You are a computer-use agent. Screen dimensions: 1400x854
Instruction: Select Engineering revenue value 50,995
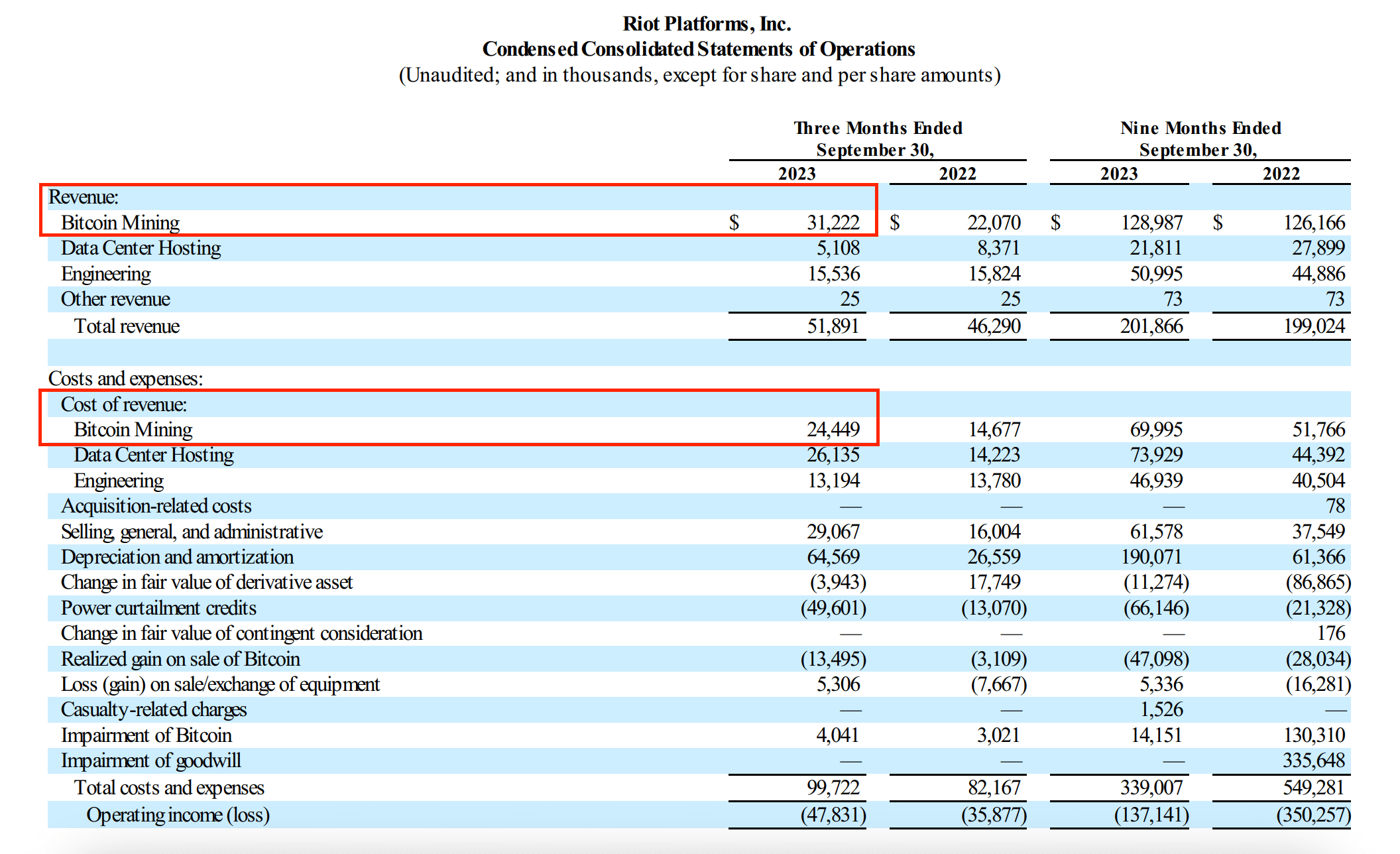(1156, 274)
